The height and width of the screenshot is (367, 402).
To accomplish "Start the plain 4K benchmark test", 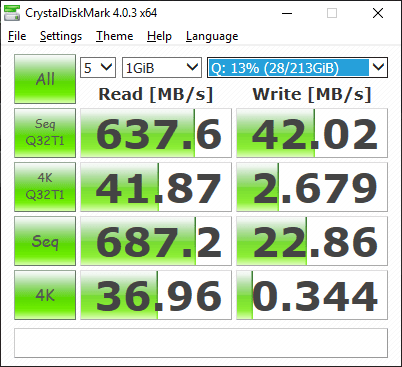I will coord(45,295).
